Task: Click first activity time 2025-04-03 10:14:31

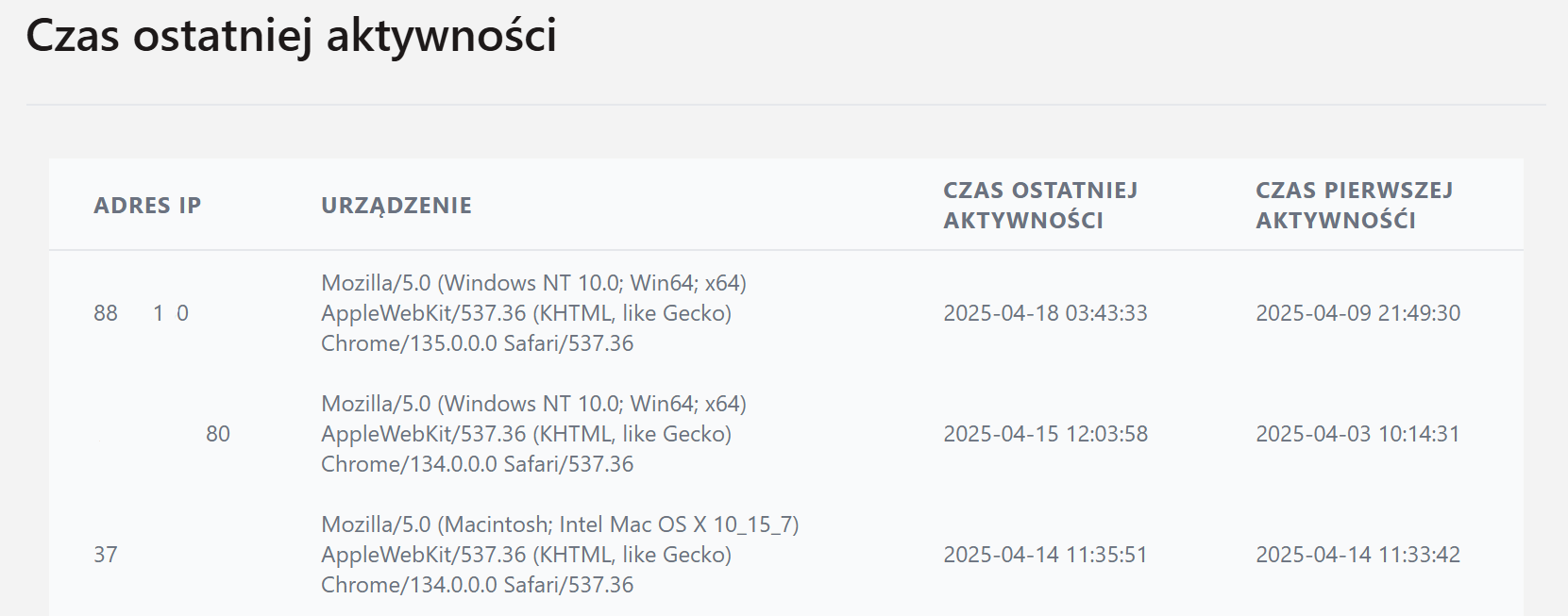Action: click(1357, 434)
